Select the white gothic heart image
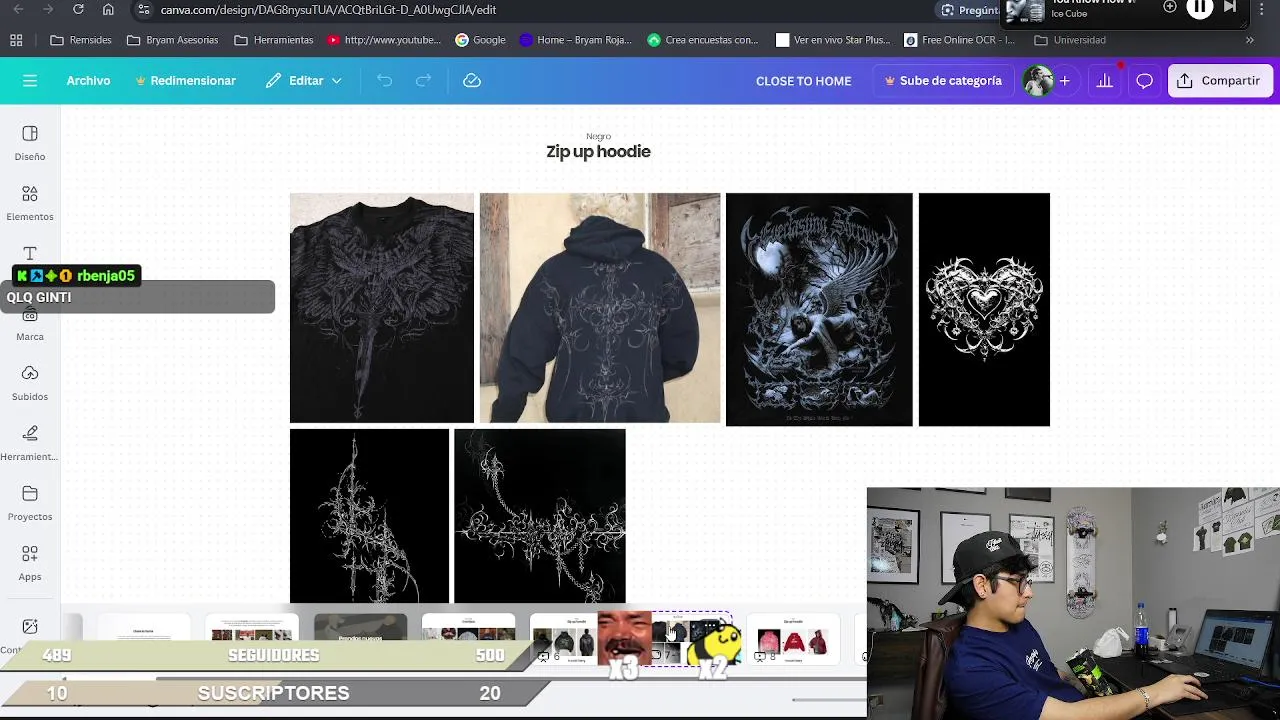Image resolution: width=1280 pixels, height=720 pixels. [x=984, y=310]
